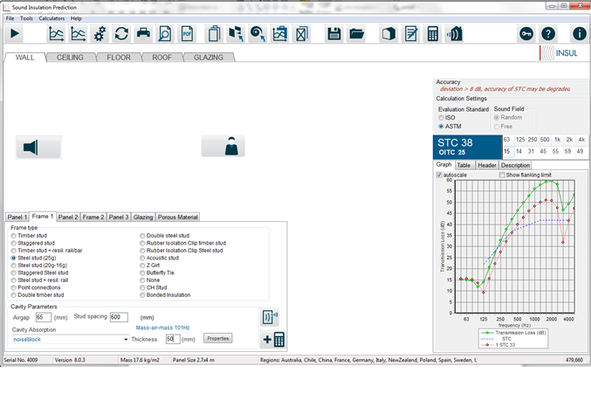Click the crossed-out page icon
This screenshot has width=591, height=395.
click(x=302, y=34)
